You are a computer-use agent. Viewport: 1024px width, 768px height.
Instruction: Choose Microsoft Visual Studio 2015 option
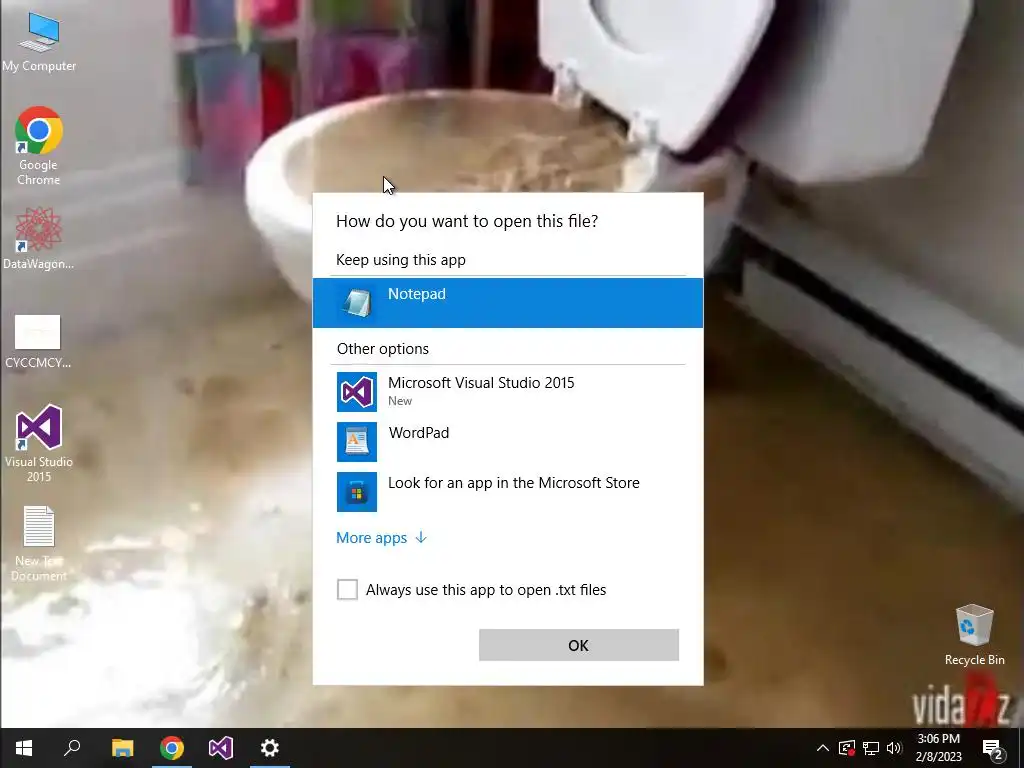point(507,391)
